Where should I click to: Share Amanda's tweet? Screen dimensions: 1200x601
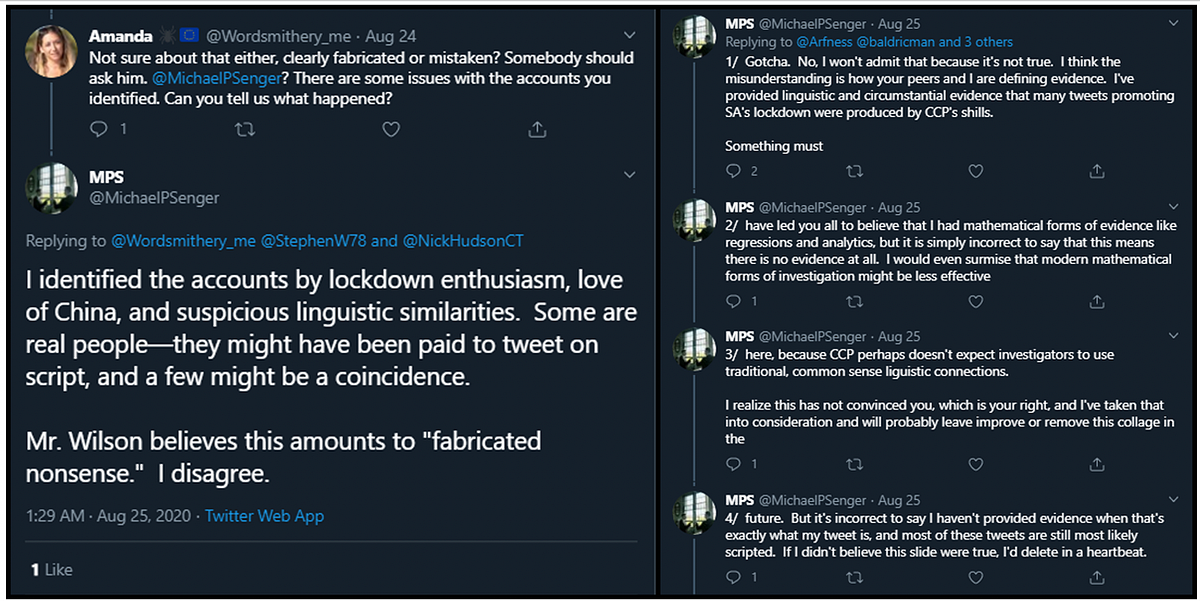(537, 129)
